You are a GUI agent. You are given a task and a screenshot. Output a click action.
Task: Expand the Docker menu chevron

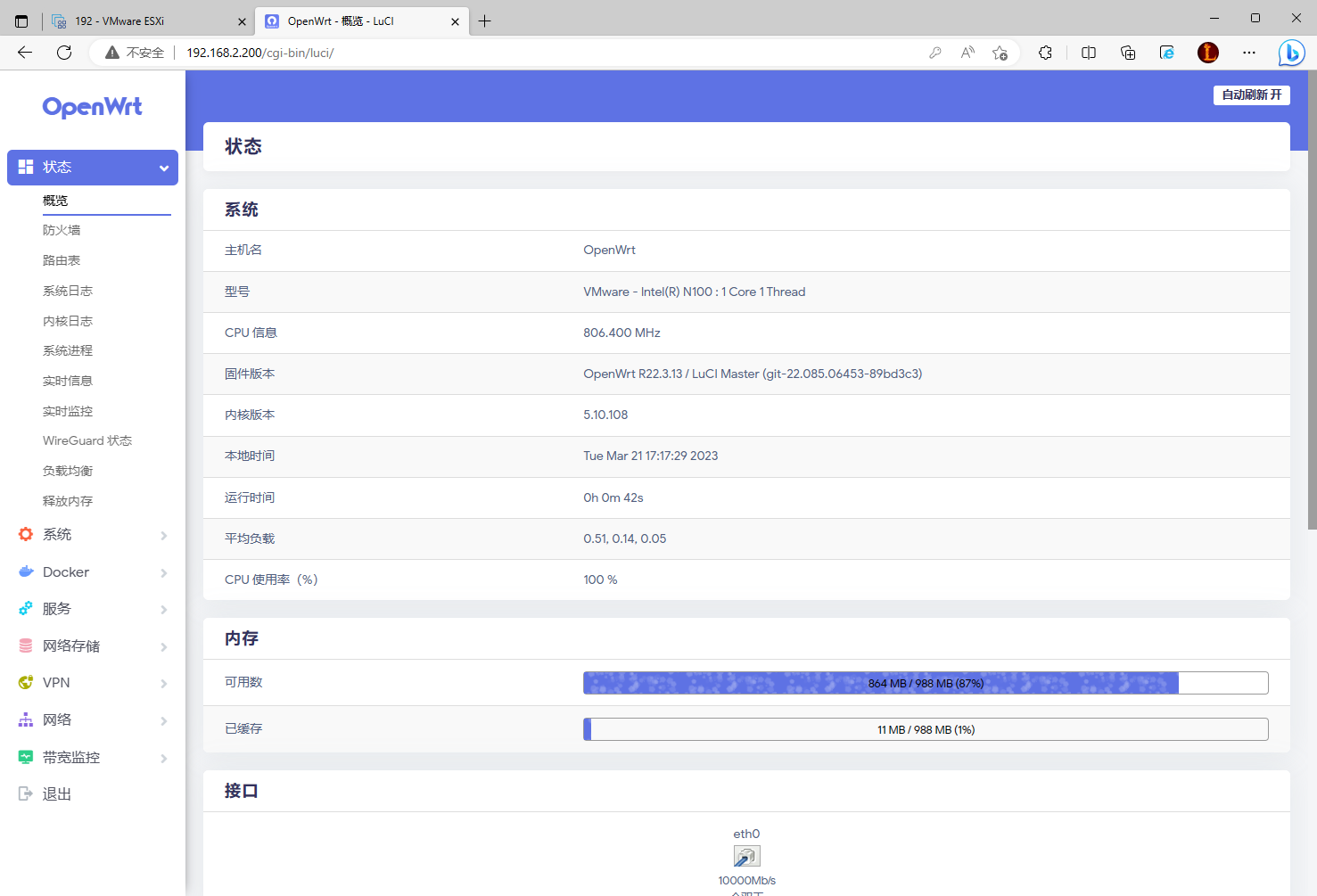(x=164, y=572)
